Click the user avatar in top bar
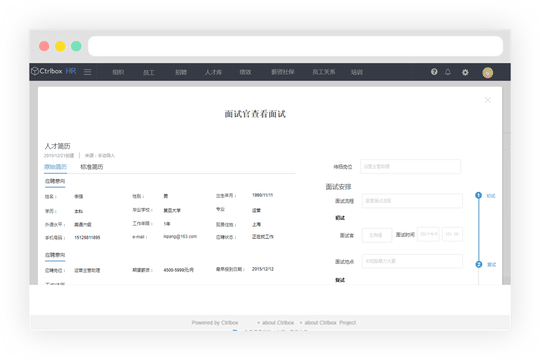Viewport: 540px width, 360px height. (487, 73)
